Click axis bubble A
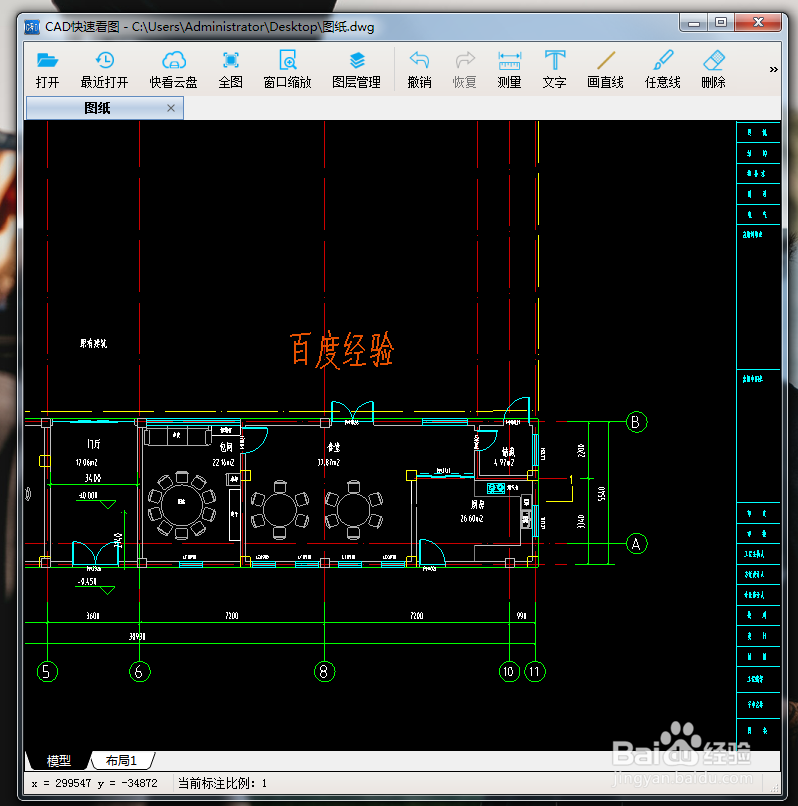This screenshot has height=806, width=798. tap(636, 544)
